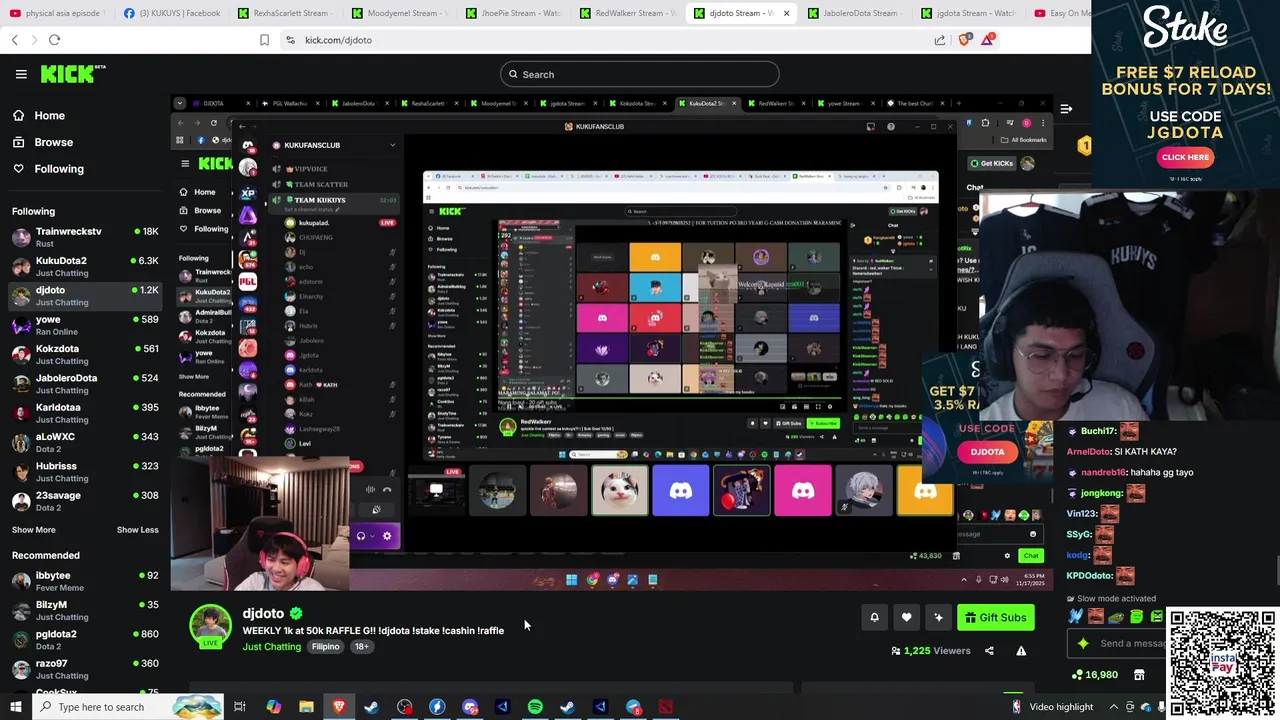The image size is (1280, 720).
Task: Click the KICK logo
Action: click(x=72, y=74)
